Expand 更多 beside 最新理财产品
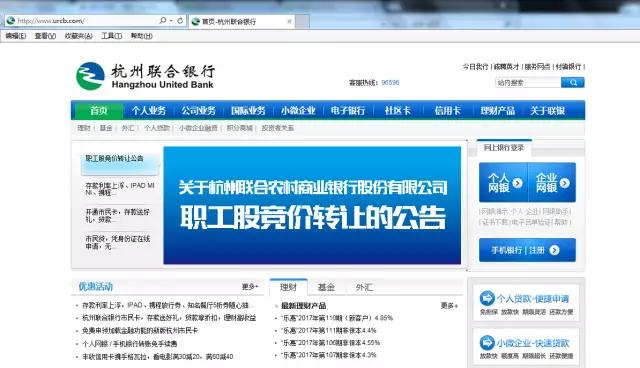The width and height of the screenshot is (640, 368). click(449, 306)
